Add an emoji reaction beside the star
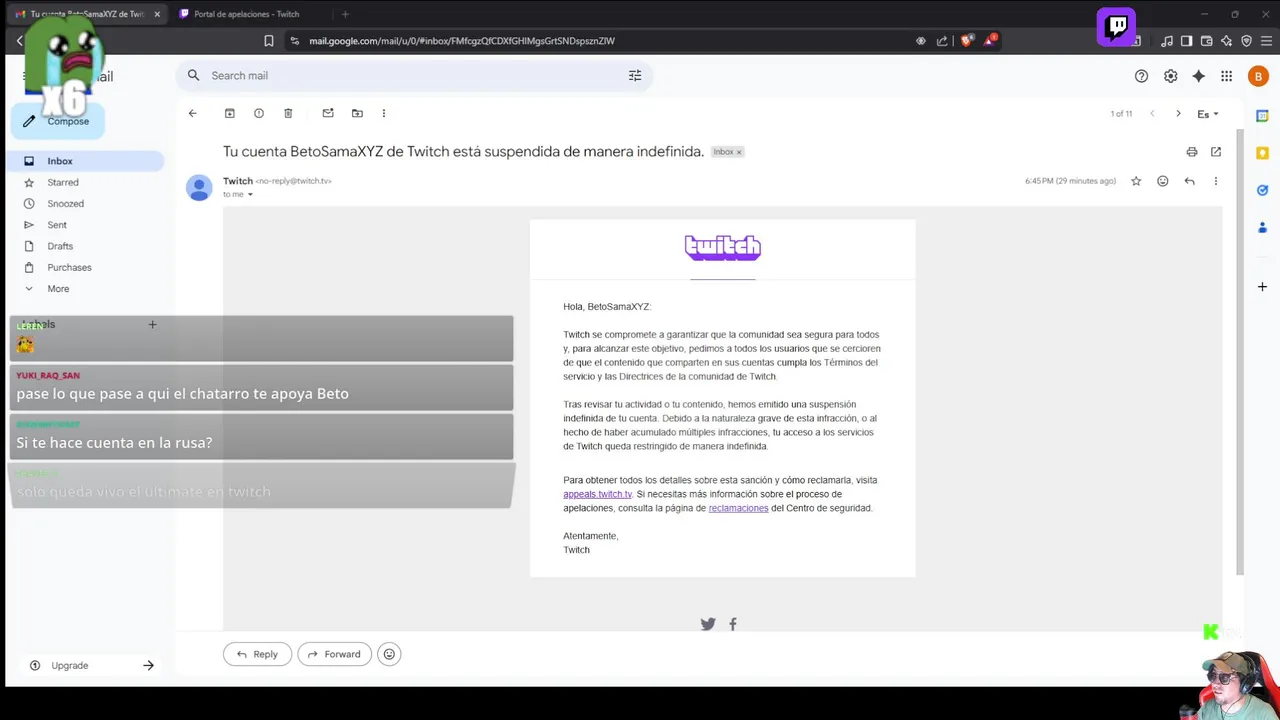This screenshot has height=720, width=1280. (1162, 181)
